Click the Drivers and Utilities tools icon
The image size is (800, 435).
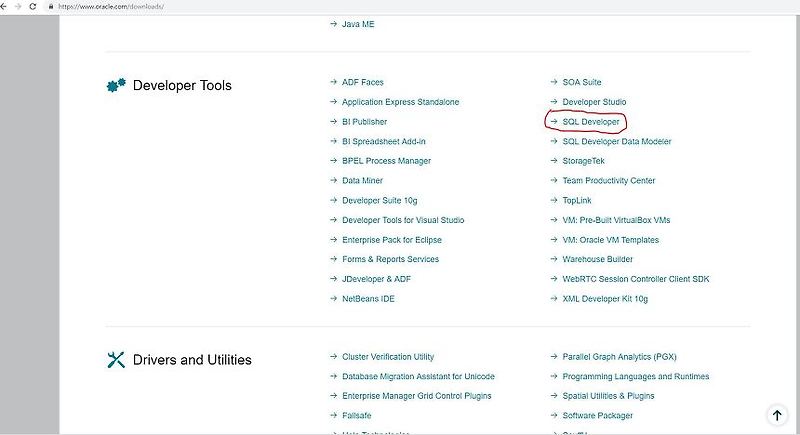point(116,360)
